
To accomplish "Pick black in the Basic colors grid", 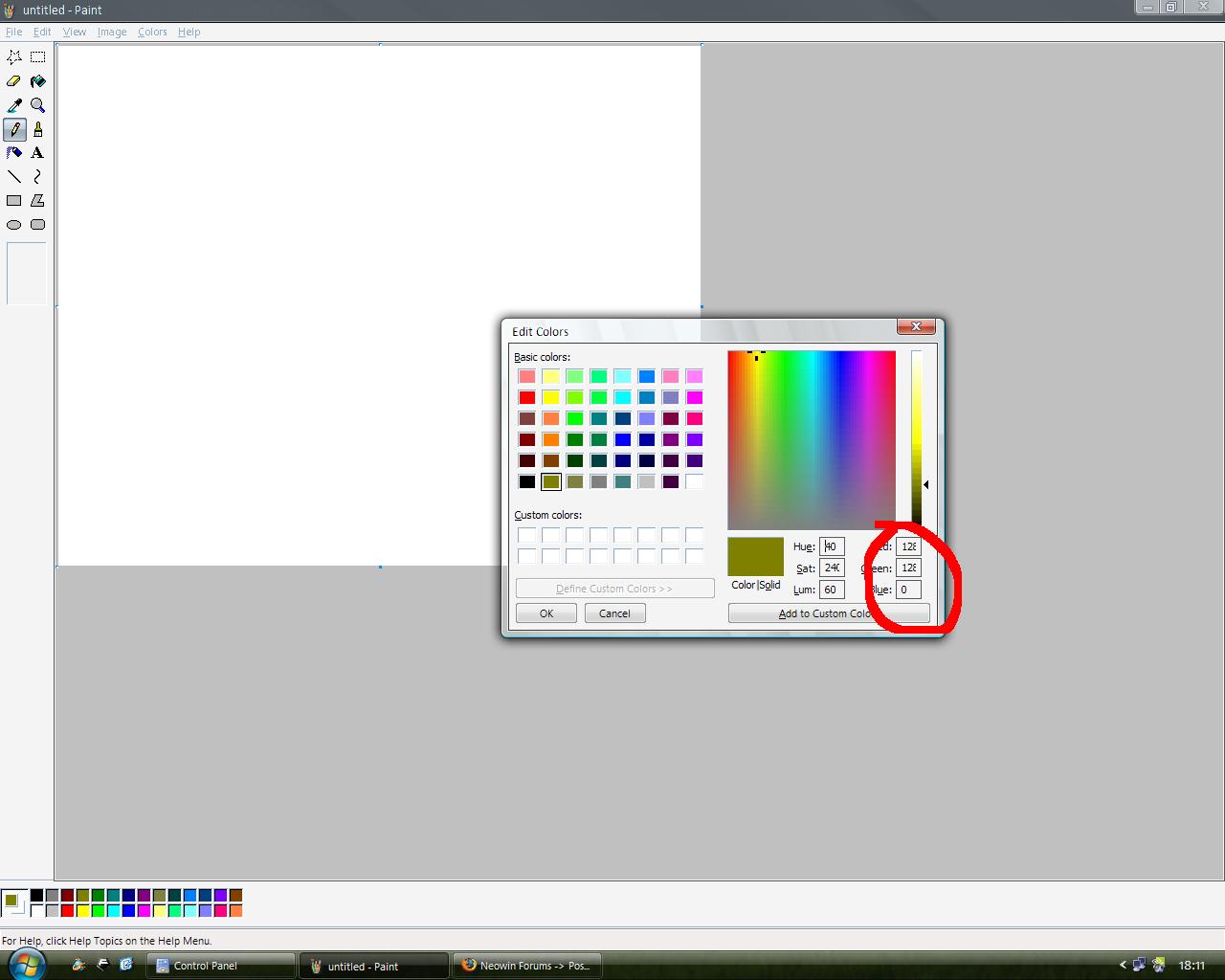I will pyautogui.click(x=527, y=481).
